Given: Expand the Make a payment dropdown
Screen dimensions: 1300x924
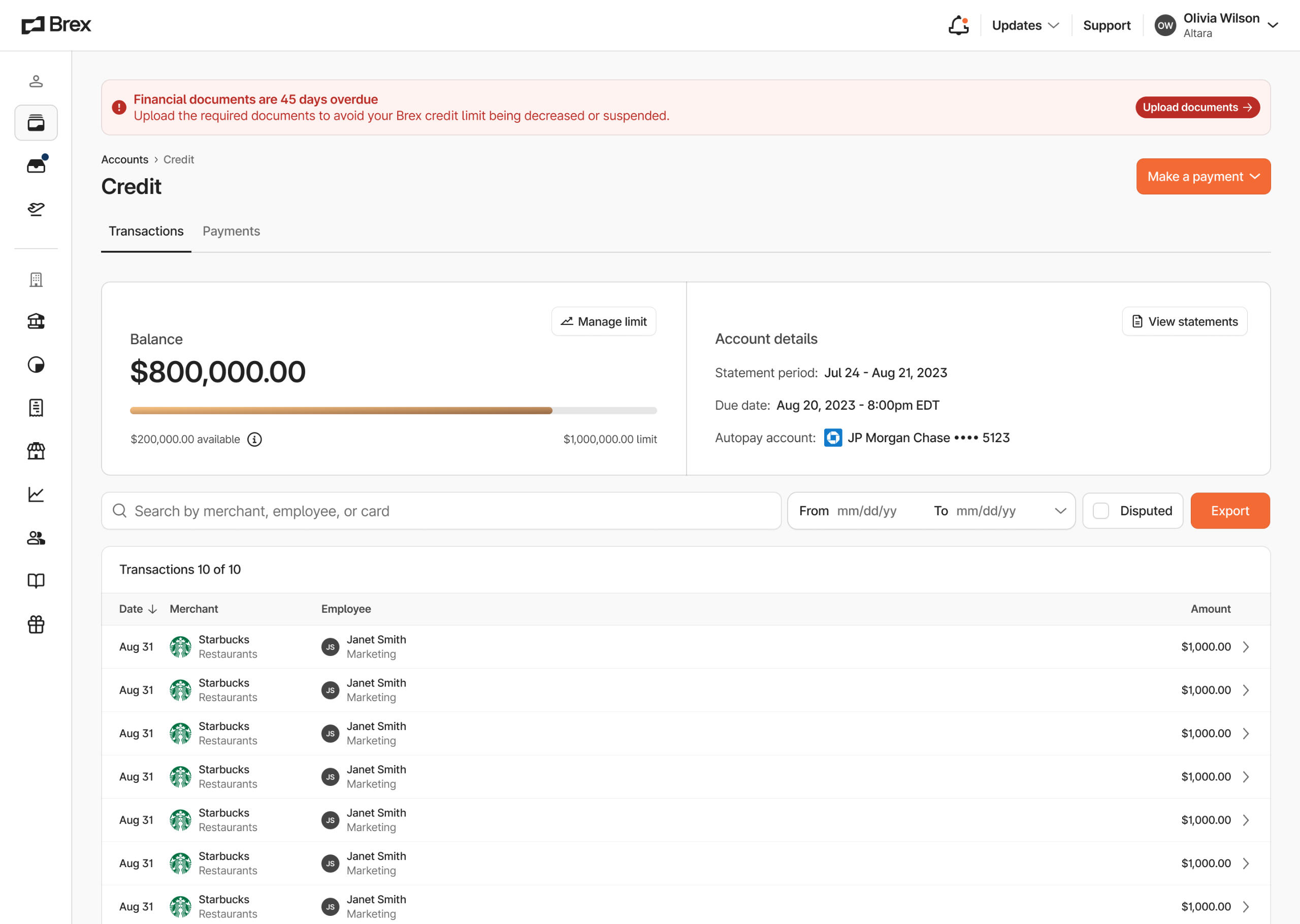Looking at the screenshot, I should point(1204,176).
